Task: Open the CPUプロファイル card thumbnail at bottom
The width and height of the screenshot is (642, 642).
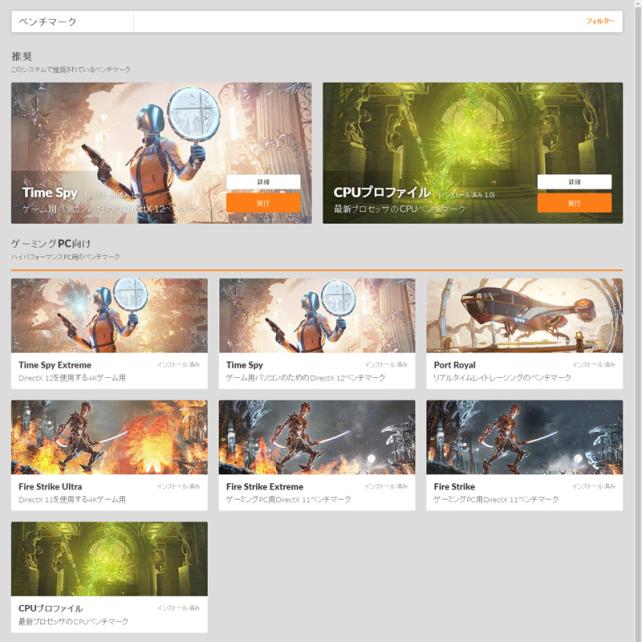Action: point(109,558)
